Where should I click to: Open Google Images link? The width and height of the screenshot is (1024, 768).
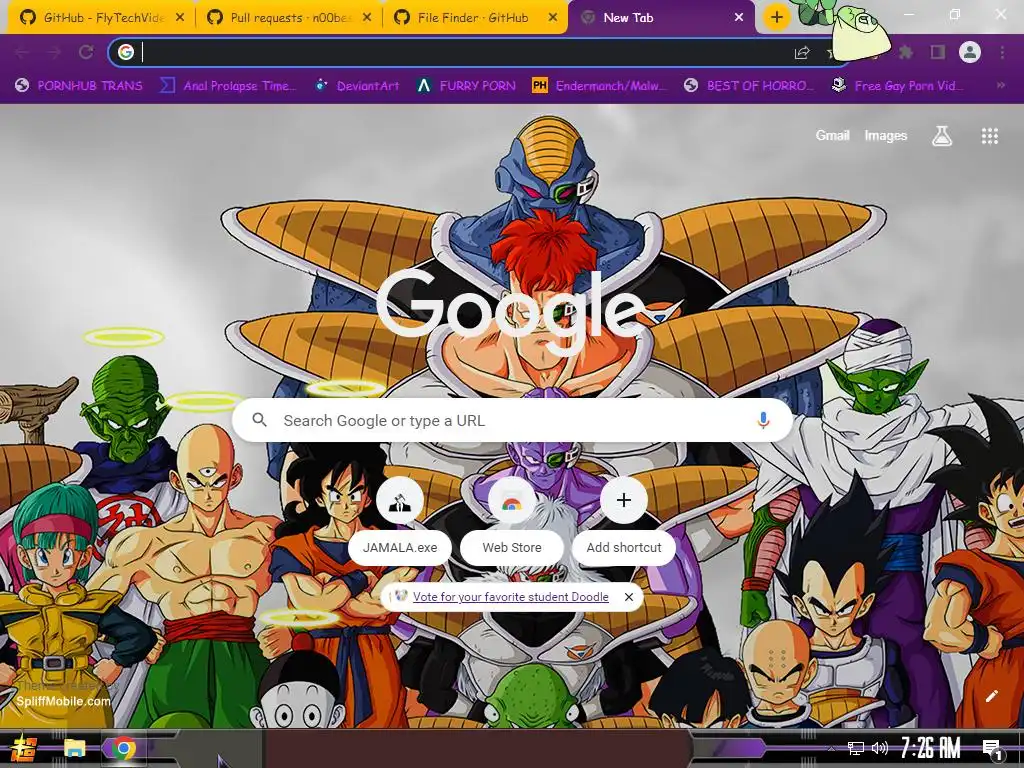(x=886, y=135)
